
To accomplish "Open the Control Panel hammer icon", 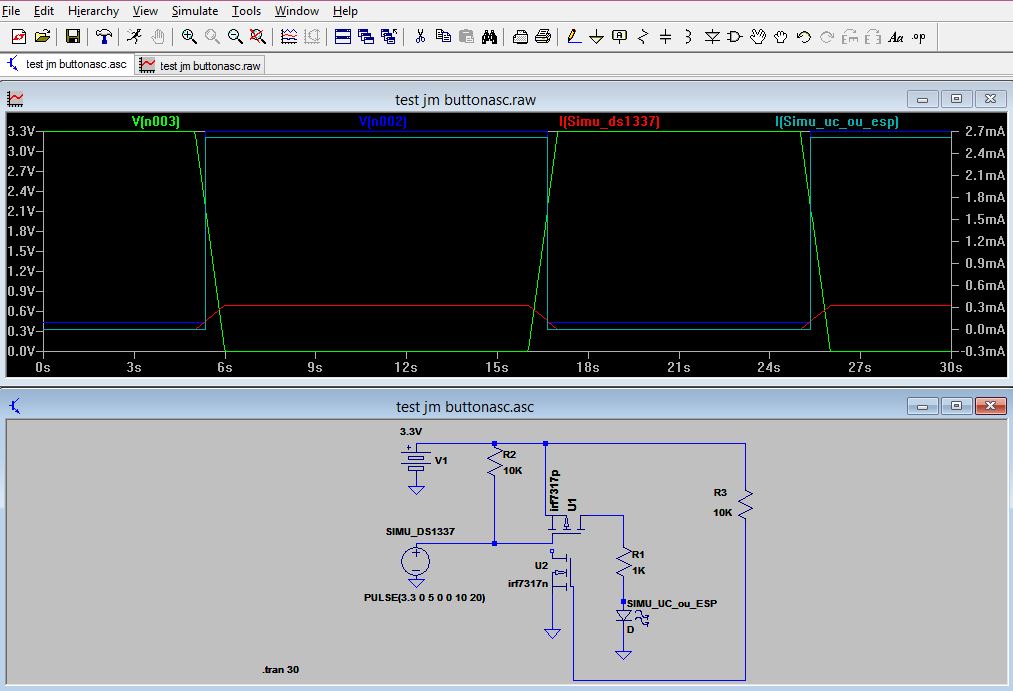I will click(104, 37).
